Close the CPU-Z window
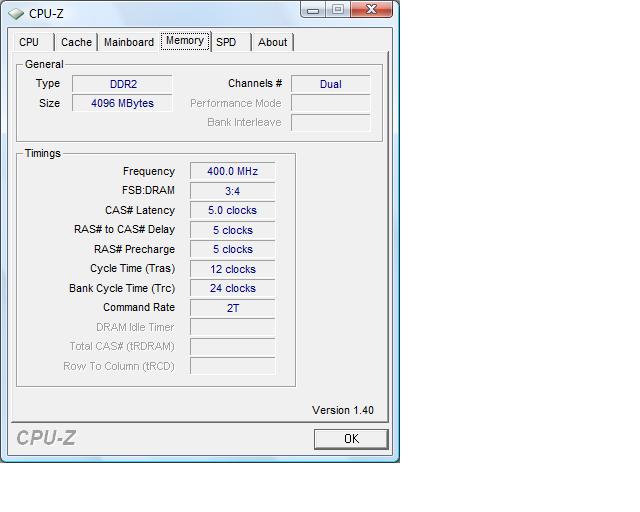Screen dimensions: 640x512 point(371,9)
